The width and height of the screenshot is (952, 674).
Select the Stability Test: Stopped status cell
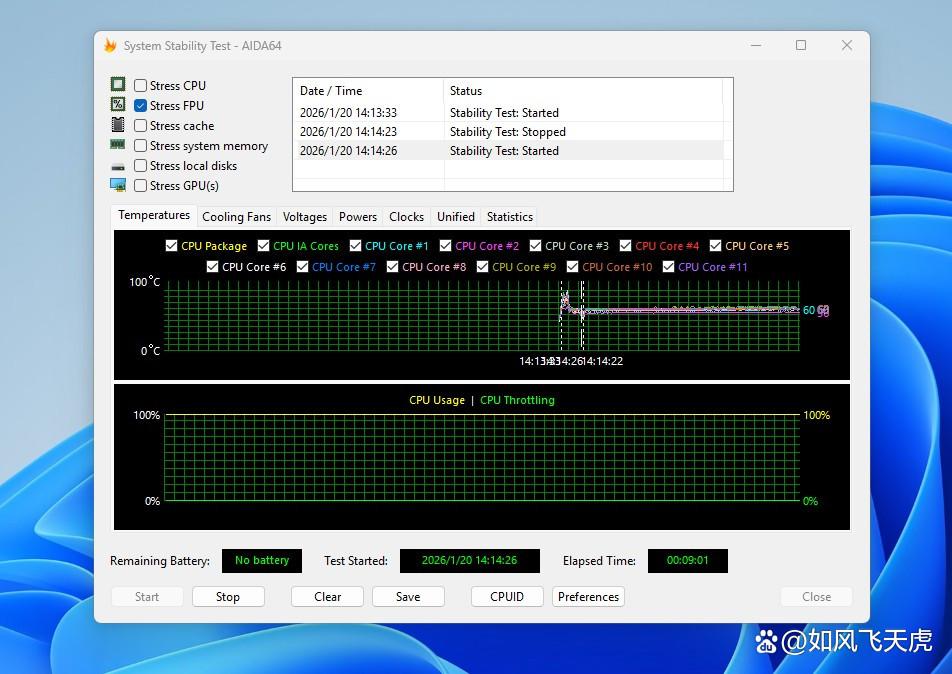point(508,132)
